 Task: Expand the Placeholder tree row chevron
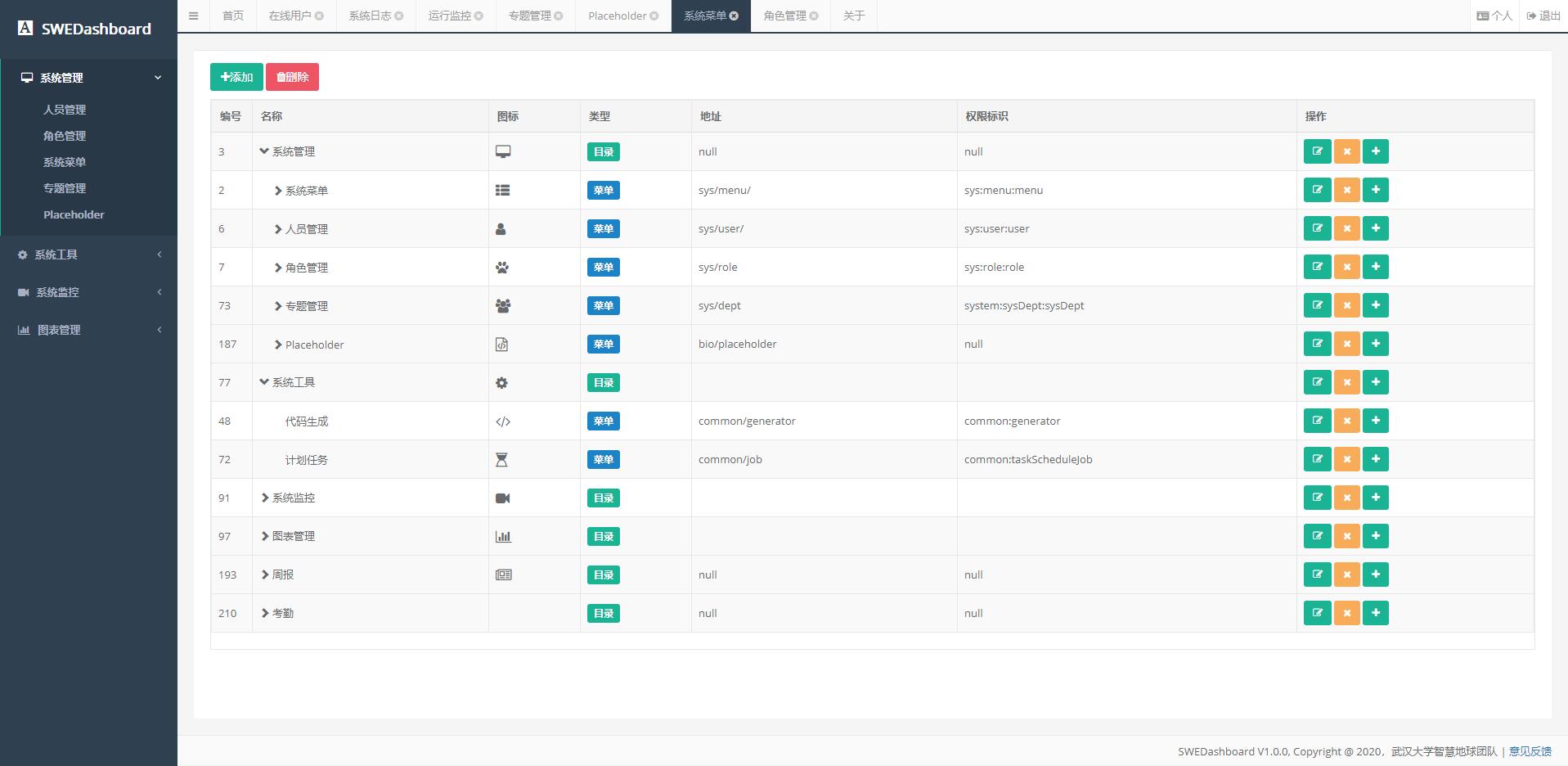pos(278,345)
